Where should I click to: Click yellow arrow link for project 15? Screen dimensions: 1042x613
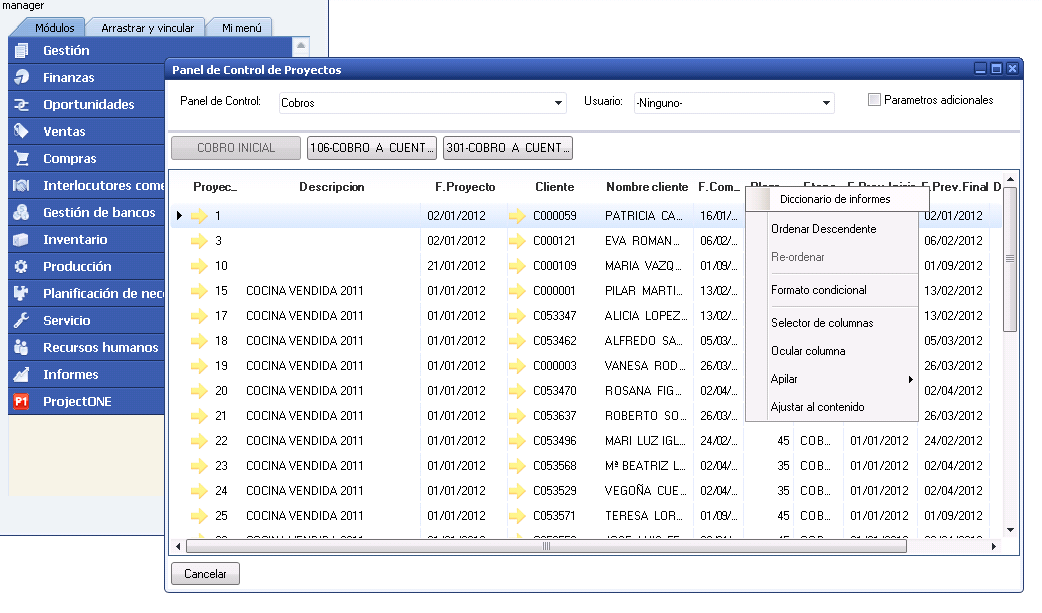(199, 290)
